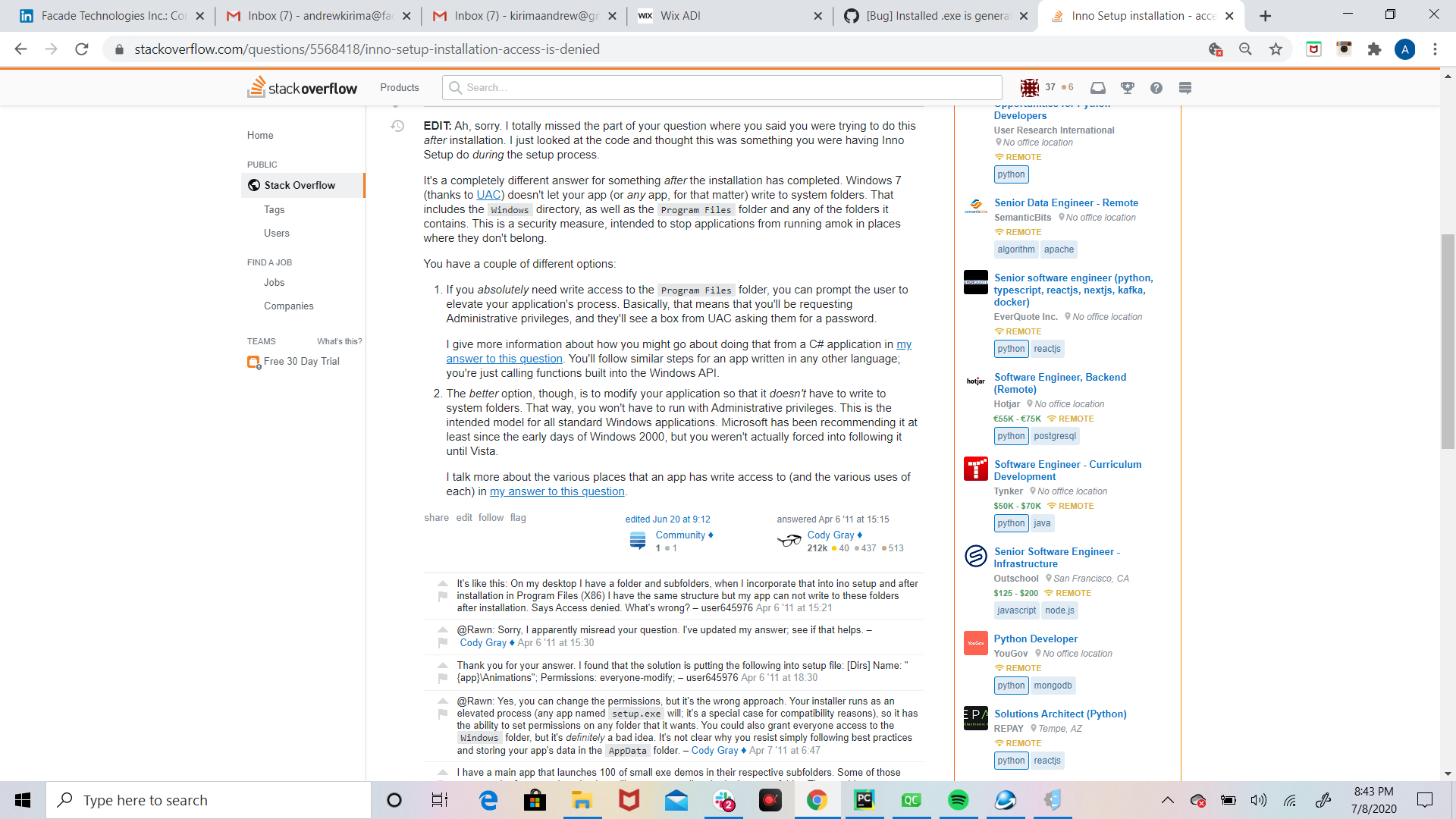Open the Stack Overflow inbox icon
This screenshot has height=819, width=1456.
[1097, 88]
